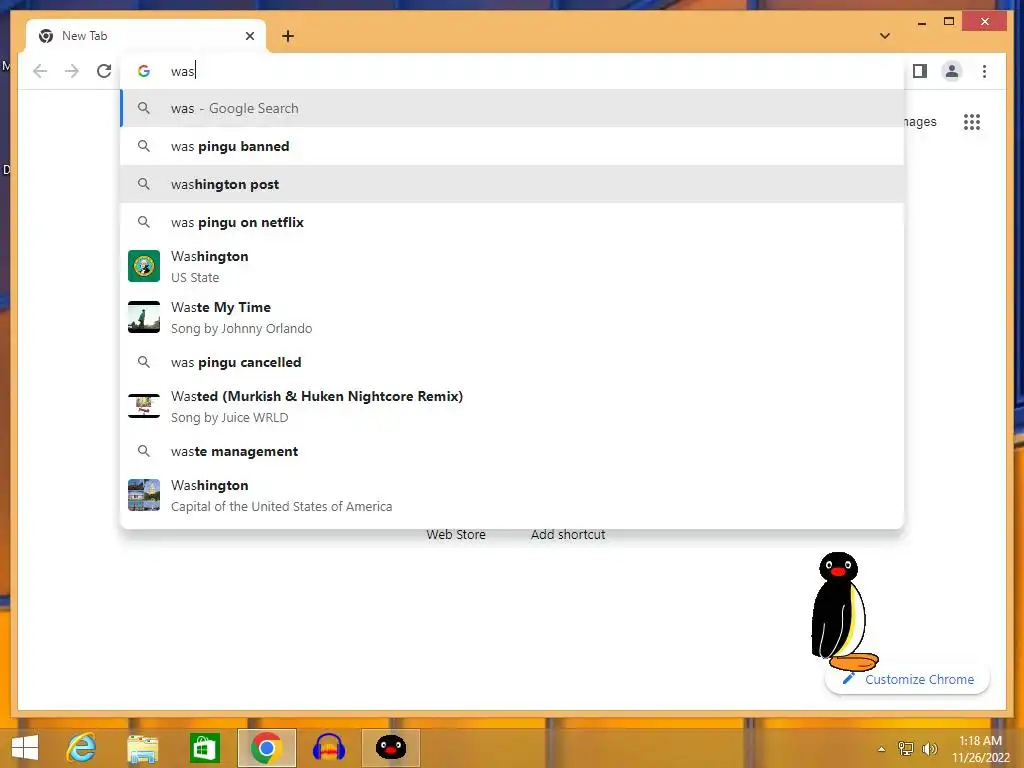1024x768 pixels.
Task: Click the Pingu penguin character
Action: click(842, 611)
